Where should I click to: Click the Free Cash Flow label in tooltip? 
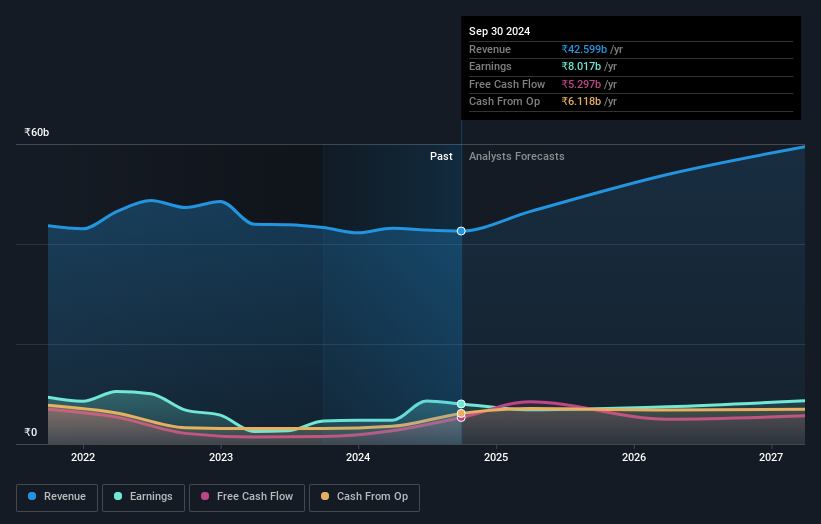coord(507,84)
